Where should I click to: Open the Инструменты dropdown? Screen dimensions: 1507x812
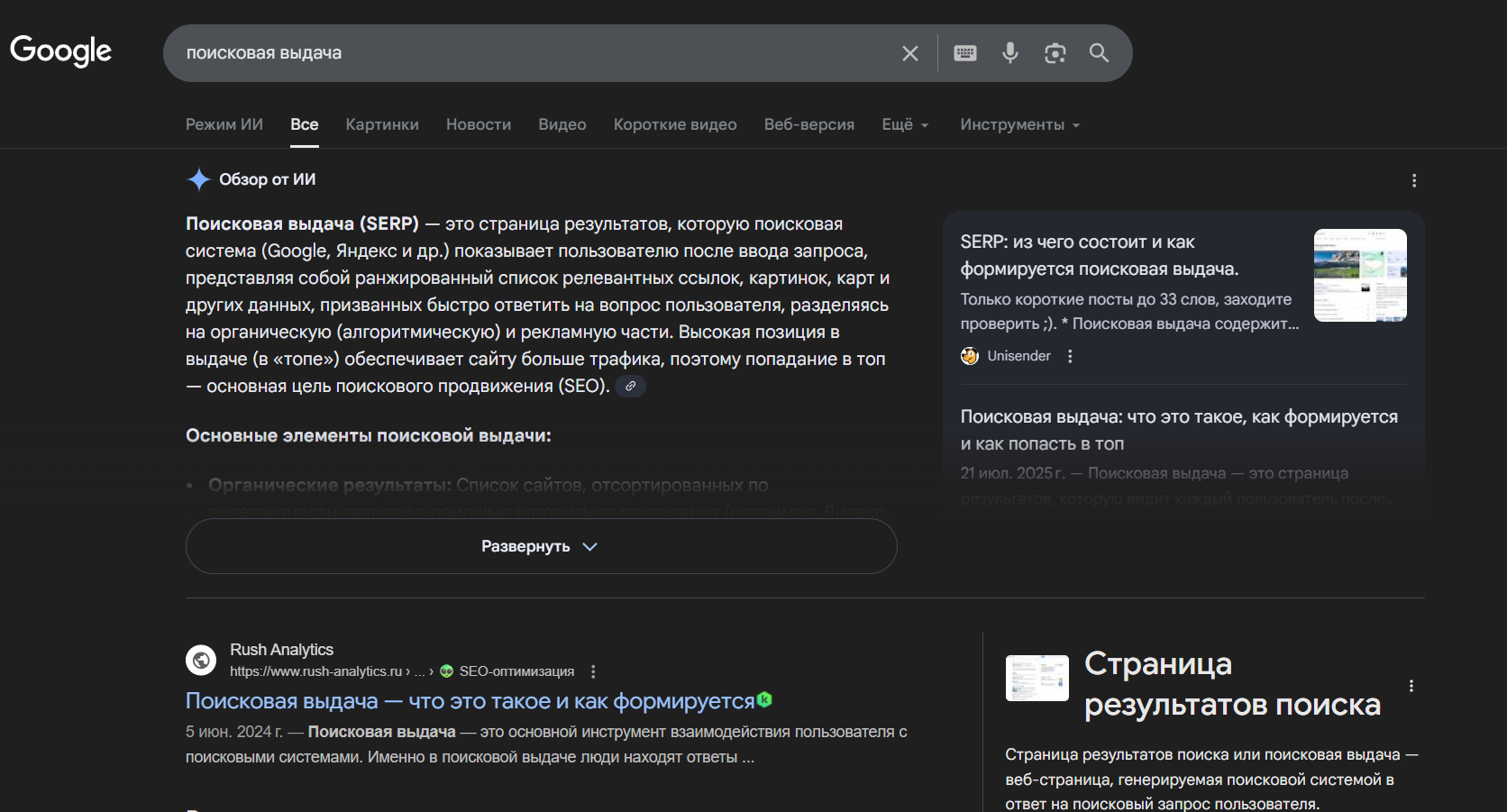tap(1018, 124)
